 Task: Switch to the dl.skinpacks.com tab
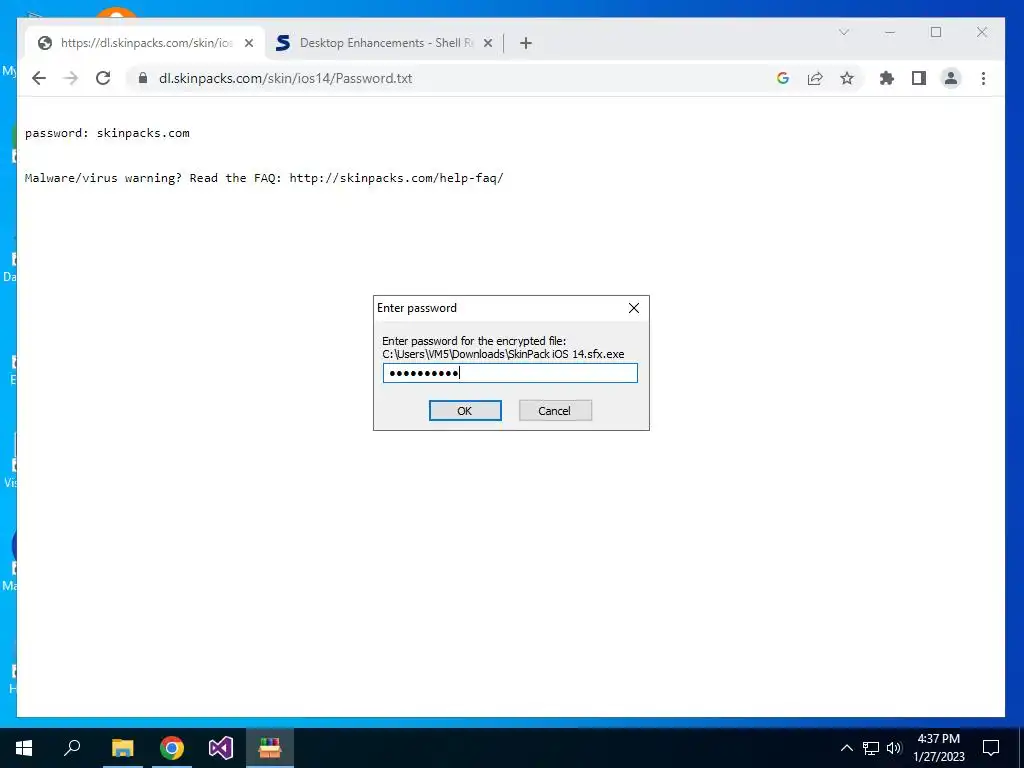tap(146, 43)
